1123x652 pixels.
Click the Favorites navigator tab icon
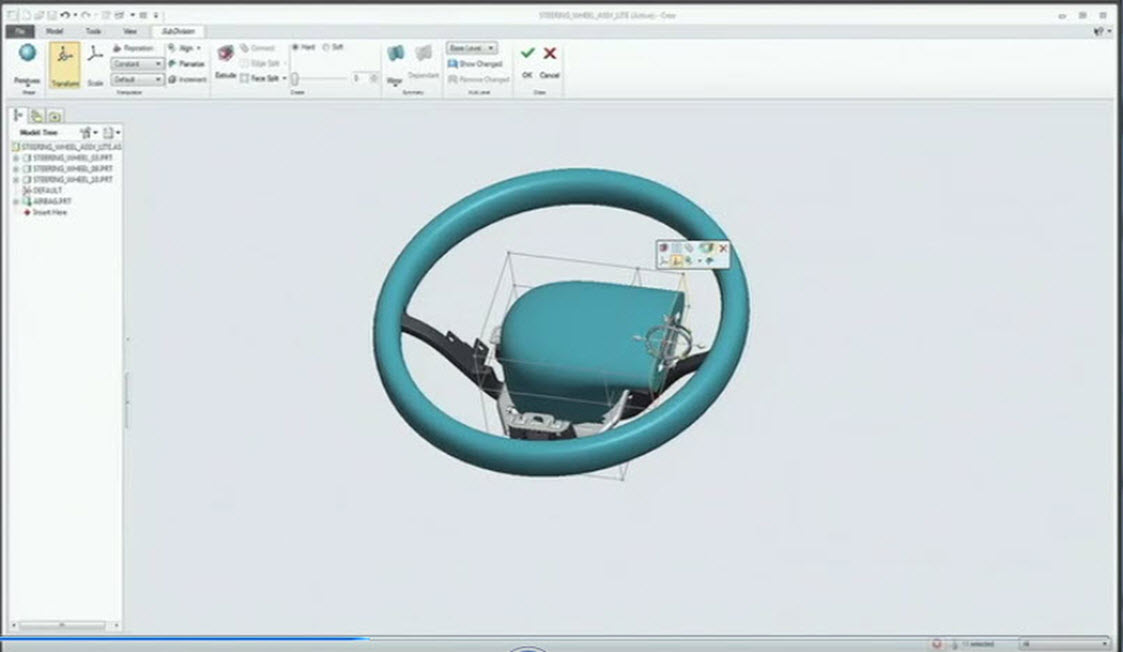[54, 115]
